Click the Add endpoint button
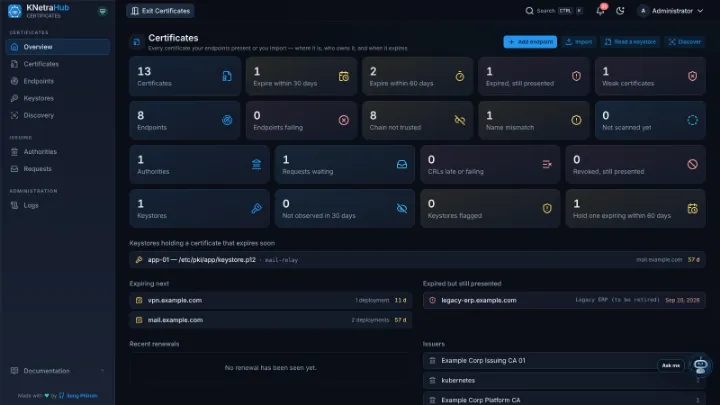 tap(530, 42)
